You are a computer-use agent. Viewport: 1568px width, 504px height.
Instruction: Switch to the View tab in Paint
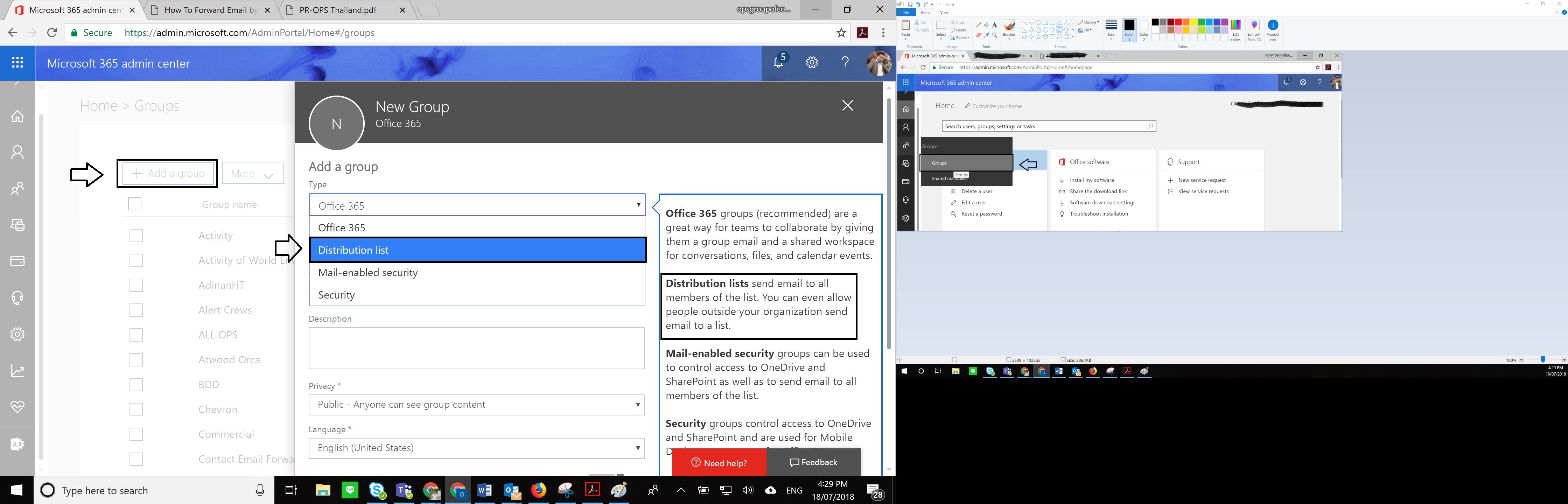[944, 12]
